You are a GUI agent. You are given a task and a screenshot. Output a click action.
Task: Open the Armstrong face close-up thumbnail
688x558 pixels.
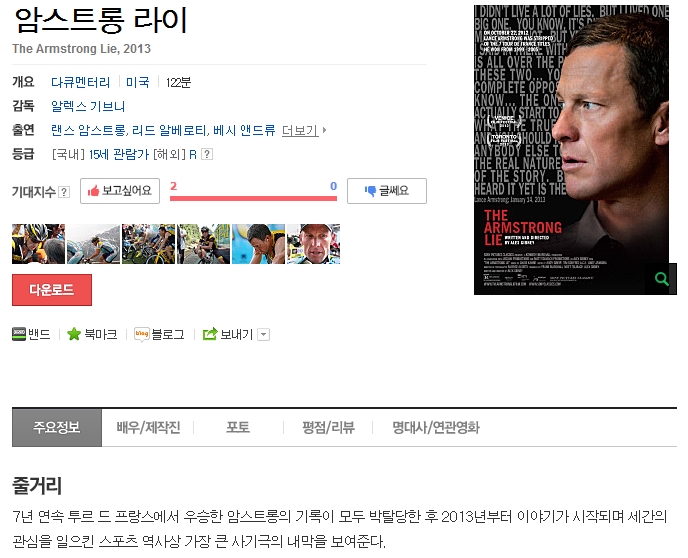[313, 244]
